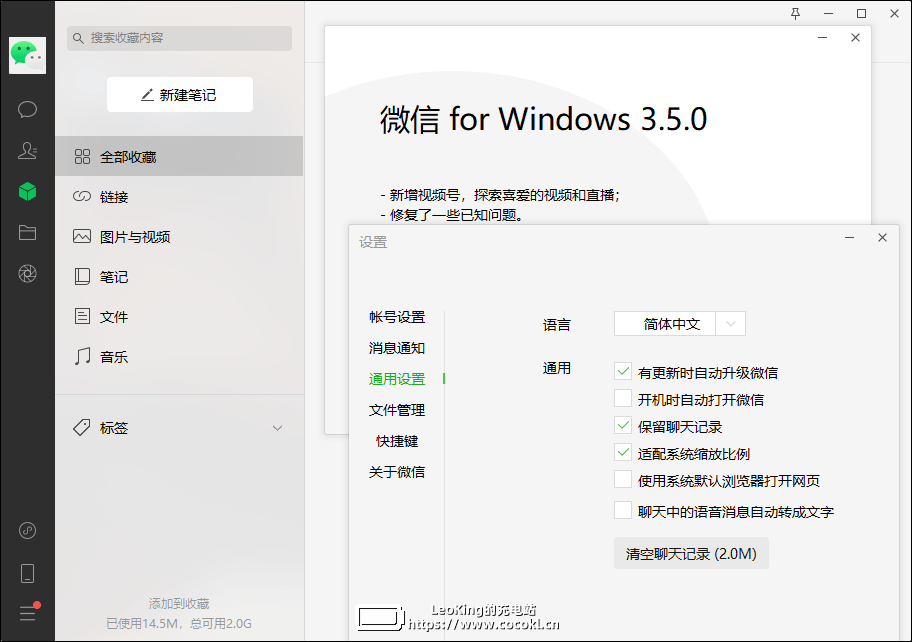Click the pin window icon at the top
The image size is (912, 642).
tap(796, 13)
